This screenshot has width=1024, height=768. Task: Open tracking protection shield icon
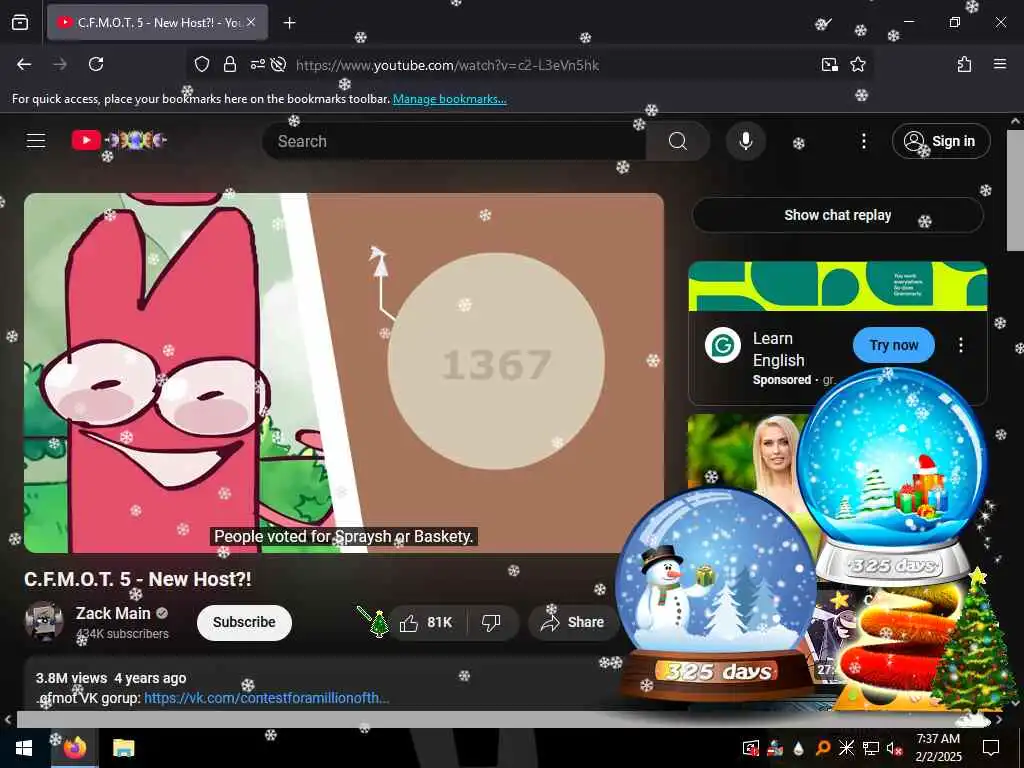point(202,64)
